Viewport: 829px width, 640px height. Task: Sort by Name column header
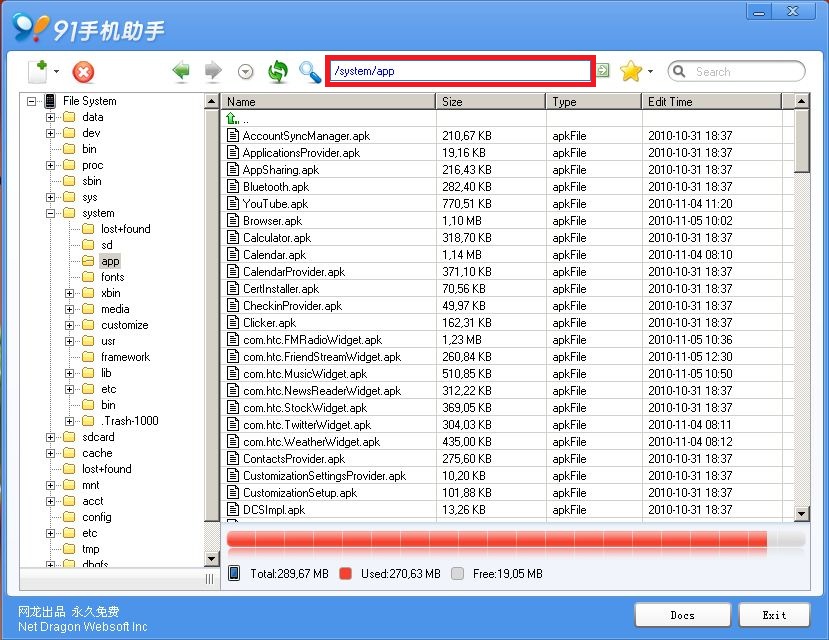point(328,101)
